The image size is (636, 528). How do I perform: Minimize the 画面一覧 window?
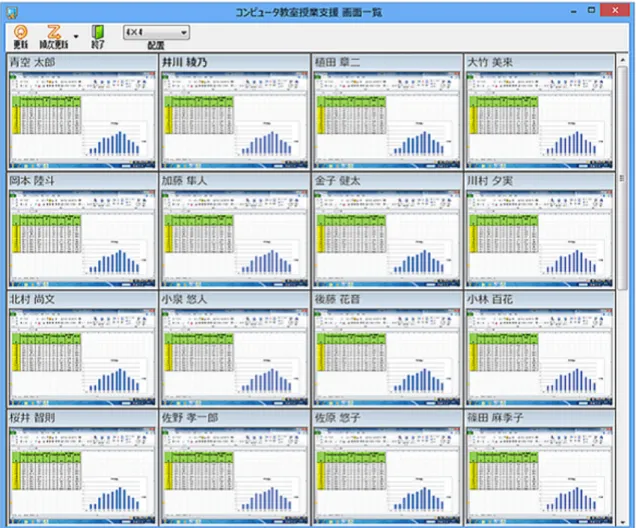point(574,12)
